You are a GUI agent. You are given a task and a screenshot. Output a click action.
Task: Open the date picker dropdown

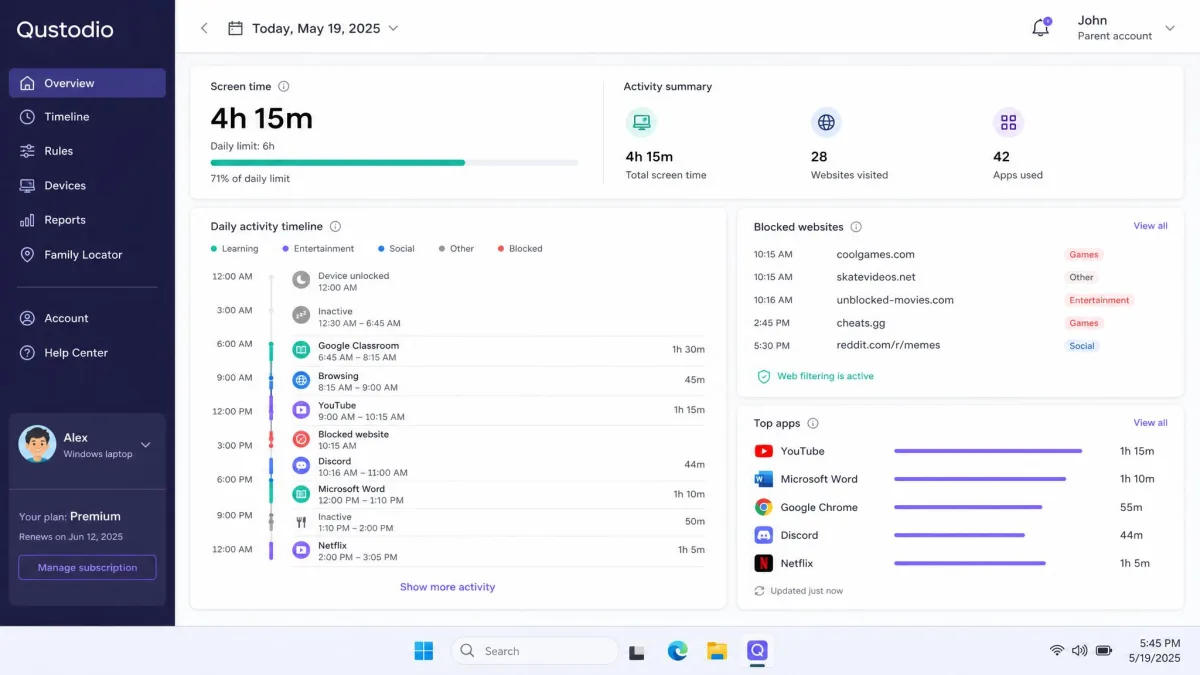click(x=393, y=28)
